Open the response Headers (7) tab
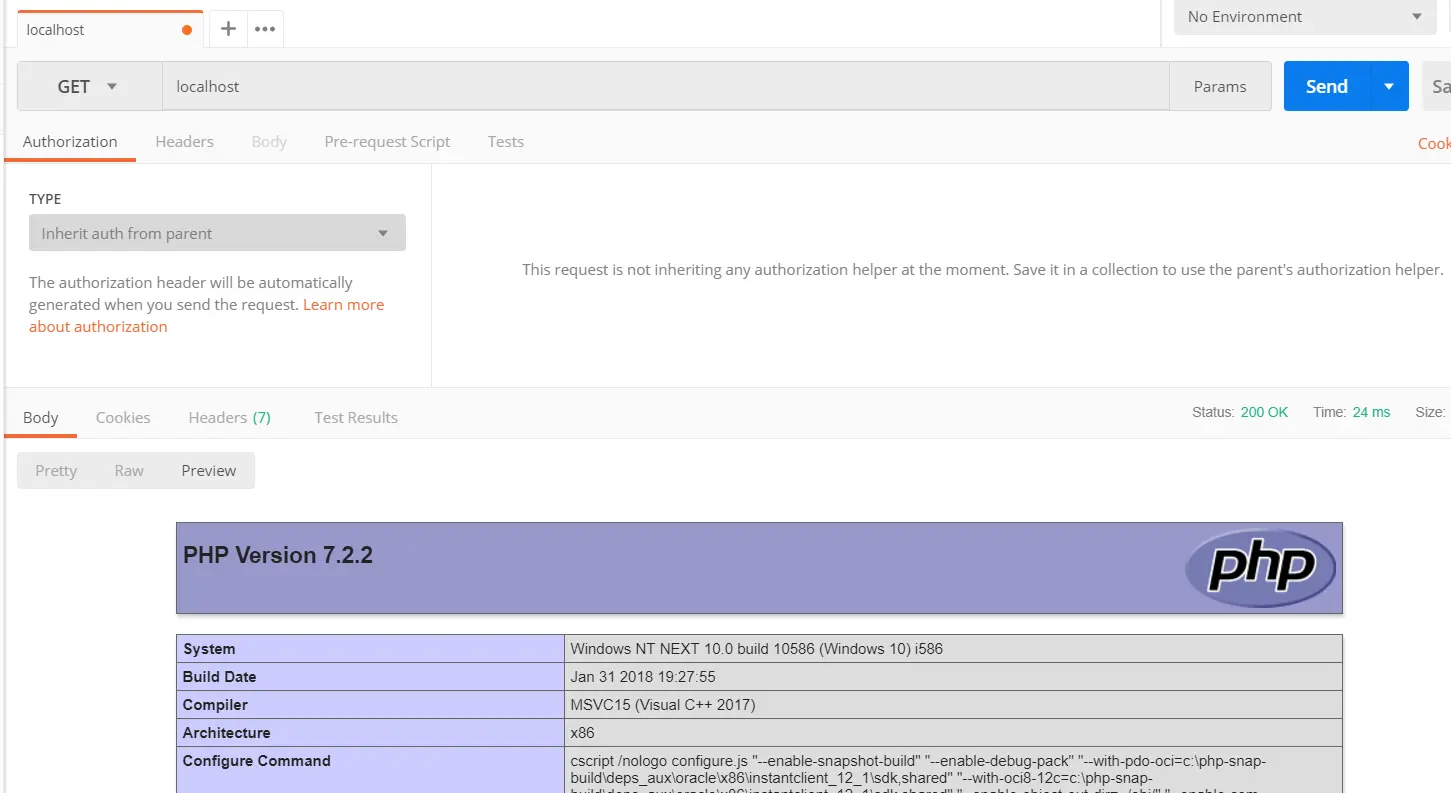This screenshot has height=793, width=1451. point(229,417)
